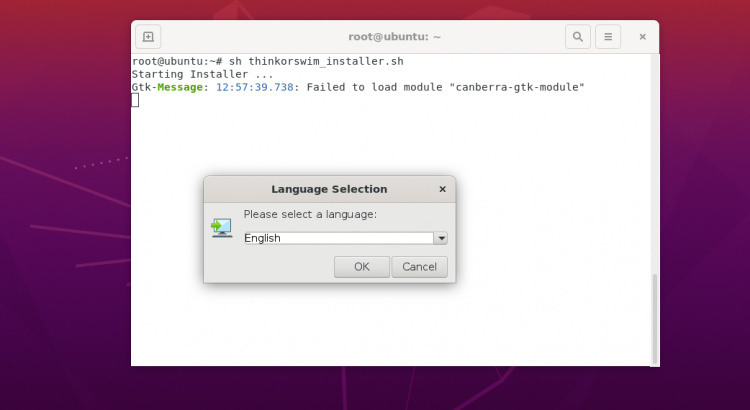Click the Ubuntu desktop wallpaper outside the terminal
Viewport: 750px width, 410px height.
pos(60,250)
